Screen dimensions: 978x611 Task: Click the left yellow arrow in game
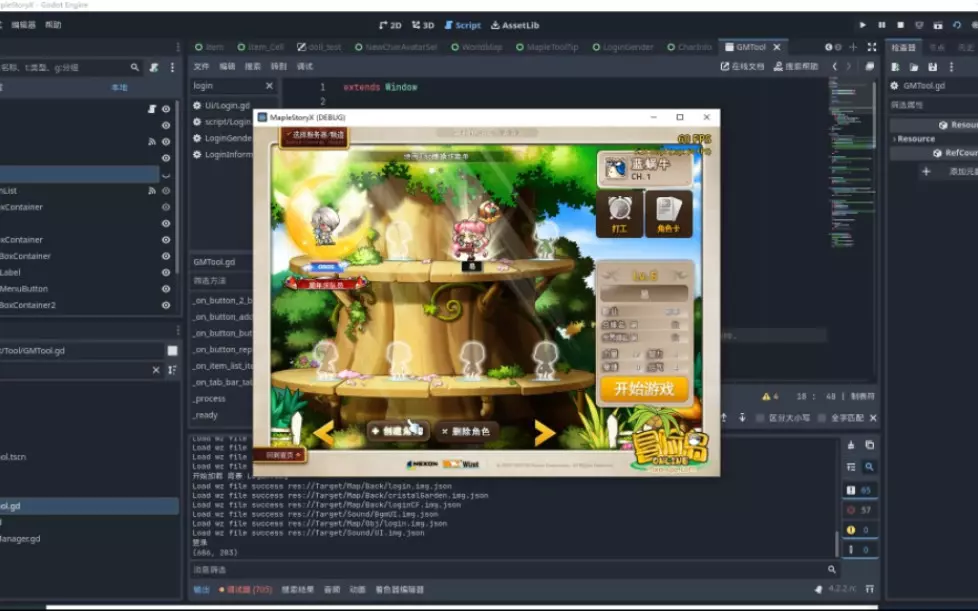[324, 433]
